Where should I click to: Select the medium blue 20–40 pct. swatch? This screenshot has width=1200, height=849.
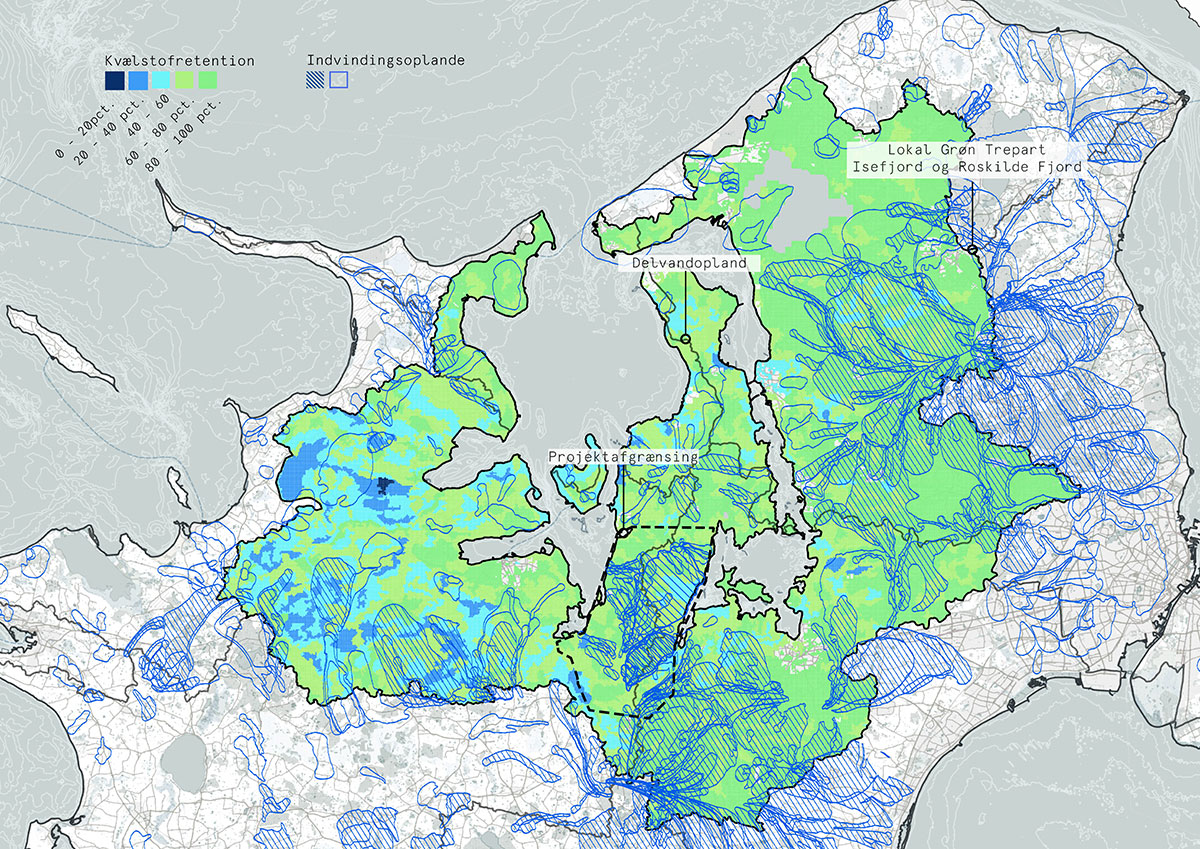coord(138,80)
